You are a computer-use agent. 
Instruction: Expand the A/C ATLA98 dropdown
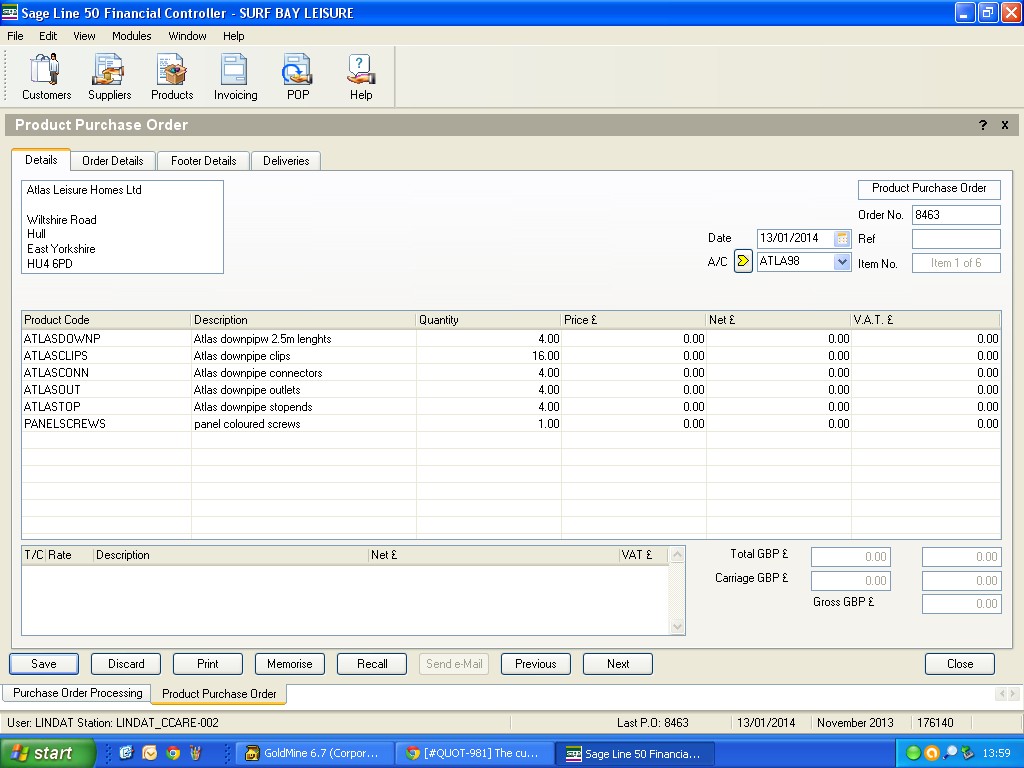point(842,262)
